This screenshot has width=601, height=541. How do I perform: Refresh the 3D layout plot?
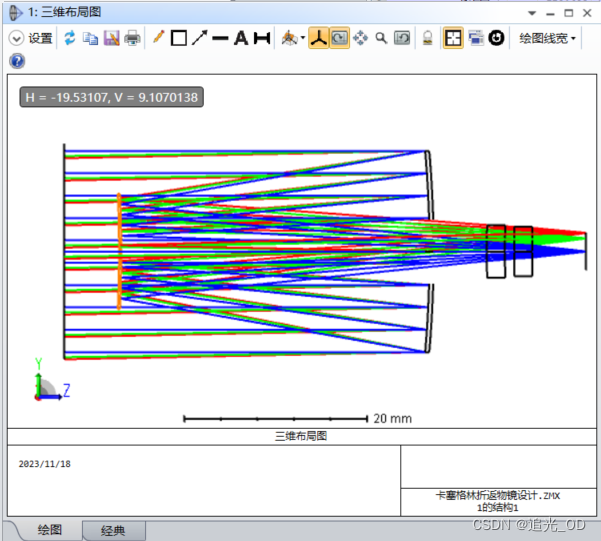coord(69,38)
